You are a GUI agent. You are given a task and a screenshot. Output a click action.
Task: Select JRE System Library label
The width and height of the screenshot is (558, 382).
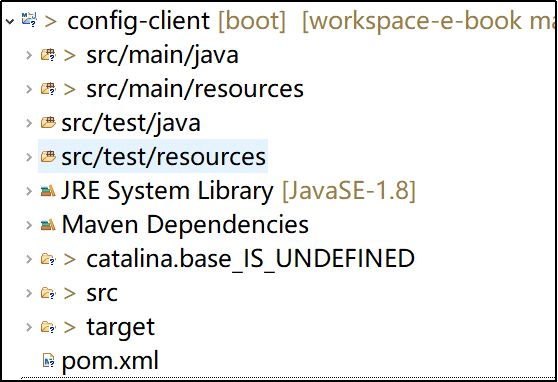pyautogui.click(x=167, y=191)
